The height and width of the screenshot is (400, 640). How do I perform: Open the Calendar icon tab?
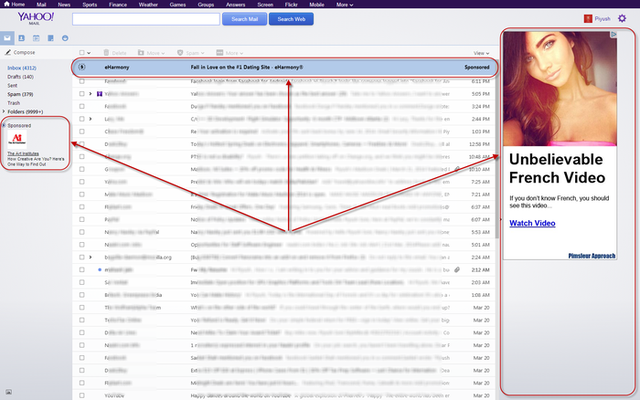tap(37, 38)
